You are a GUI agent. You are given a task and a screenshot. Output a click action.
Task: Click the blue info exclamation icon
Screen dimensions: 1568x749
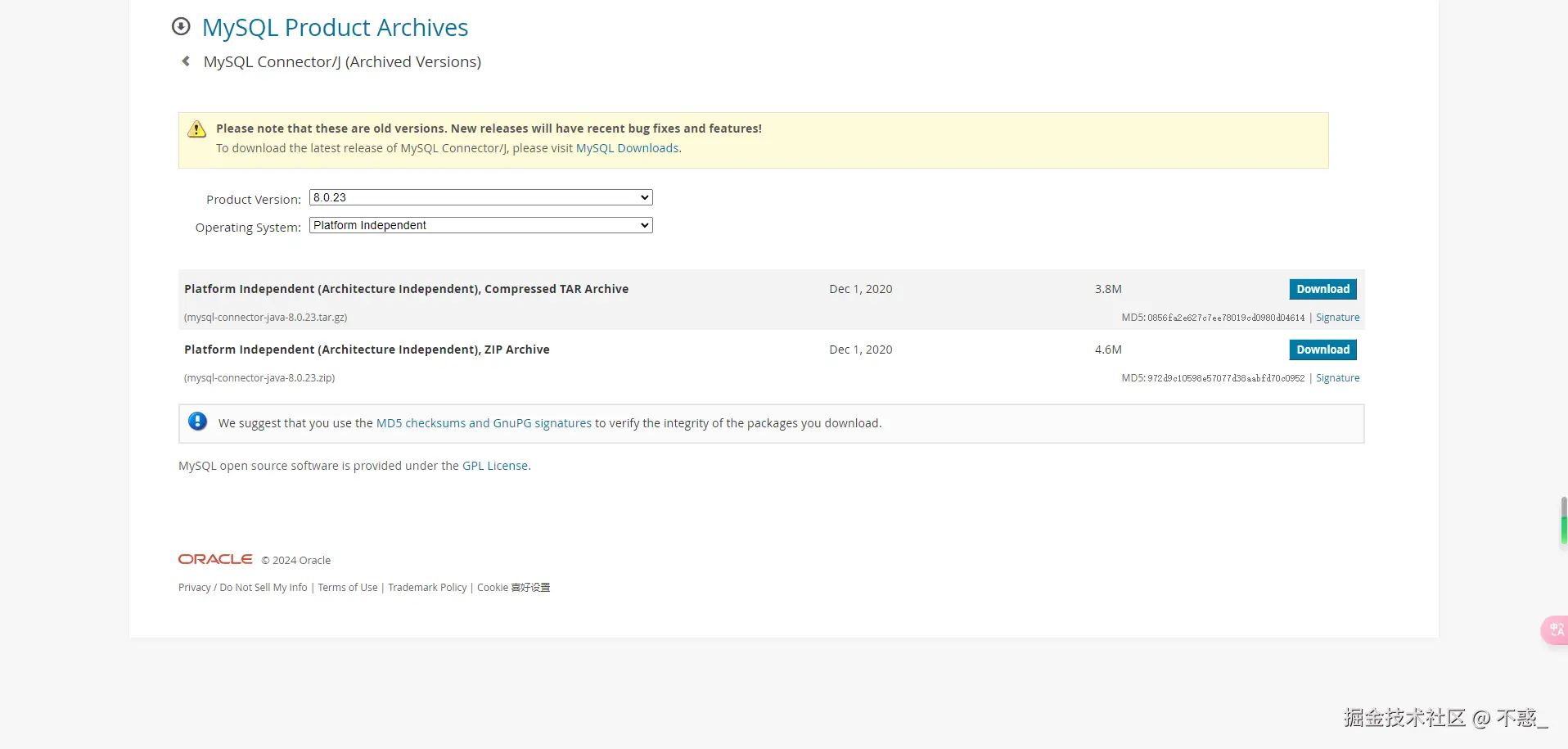pyautogui.click(x=197, y=422)
